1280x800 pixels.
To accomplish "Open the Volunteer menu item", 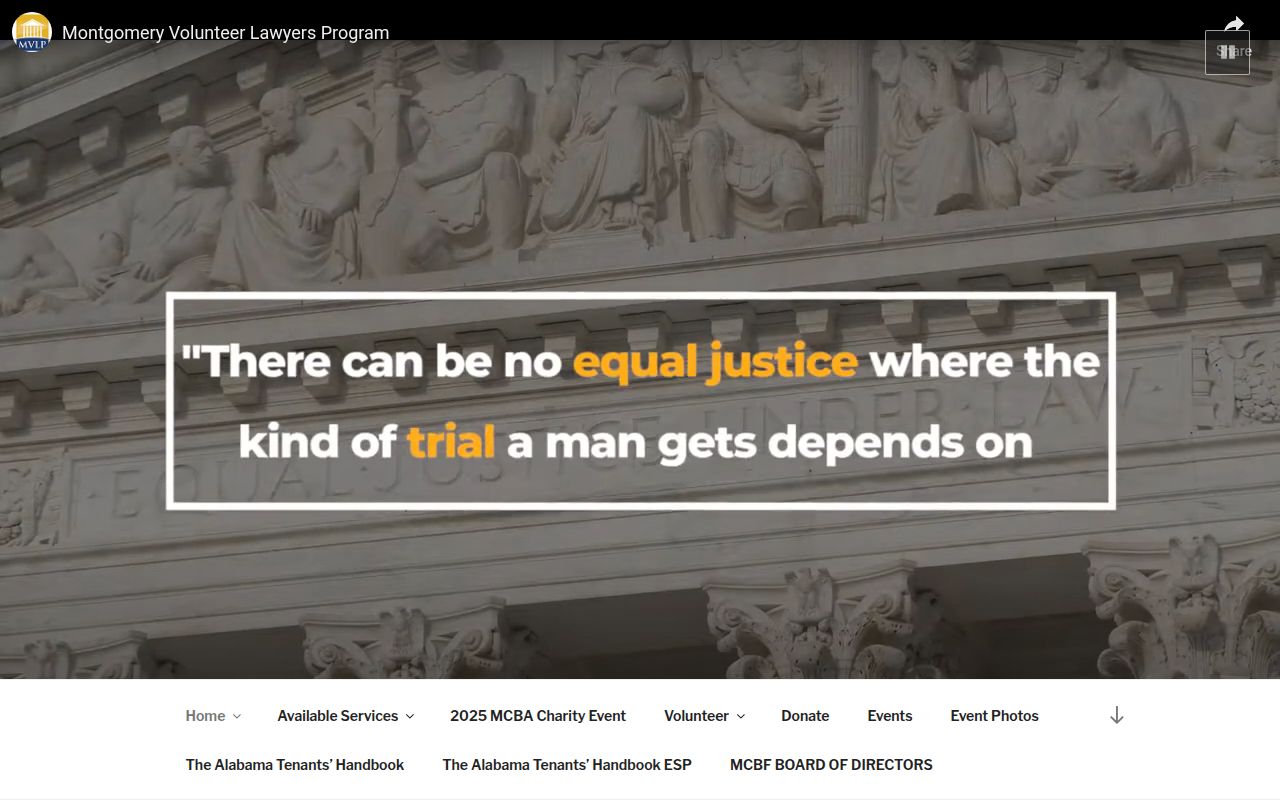I will [696, 716].
